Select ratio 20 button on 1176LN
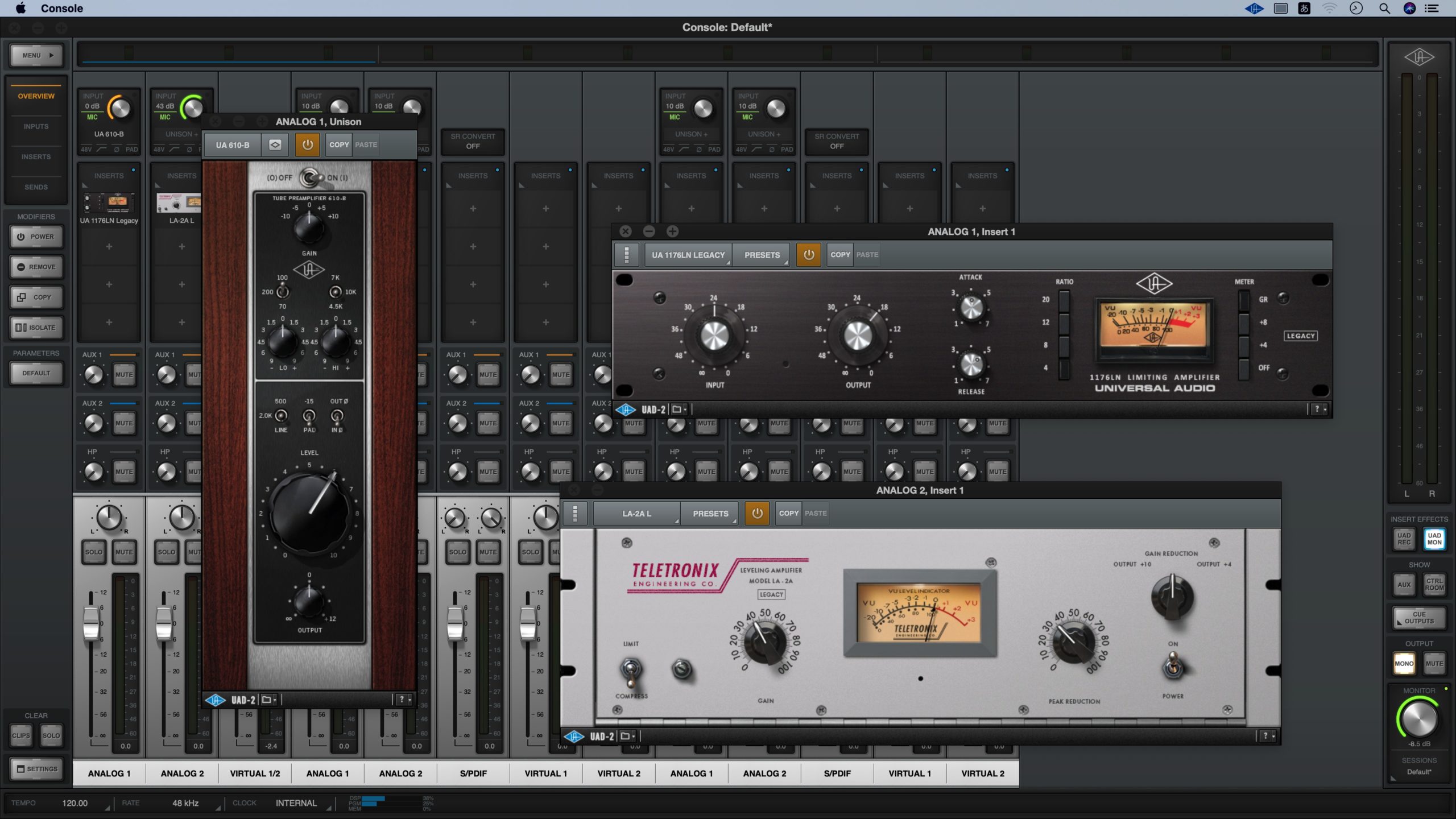This screenshot has width=1456, height=819. click(x=1063, y=300)
